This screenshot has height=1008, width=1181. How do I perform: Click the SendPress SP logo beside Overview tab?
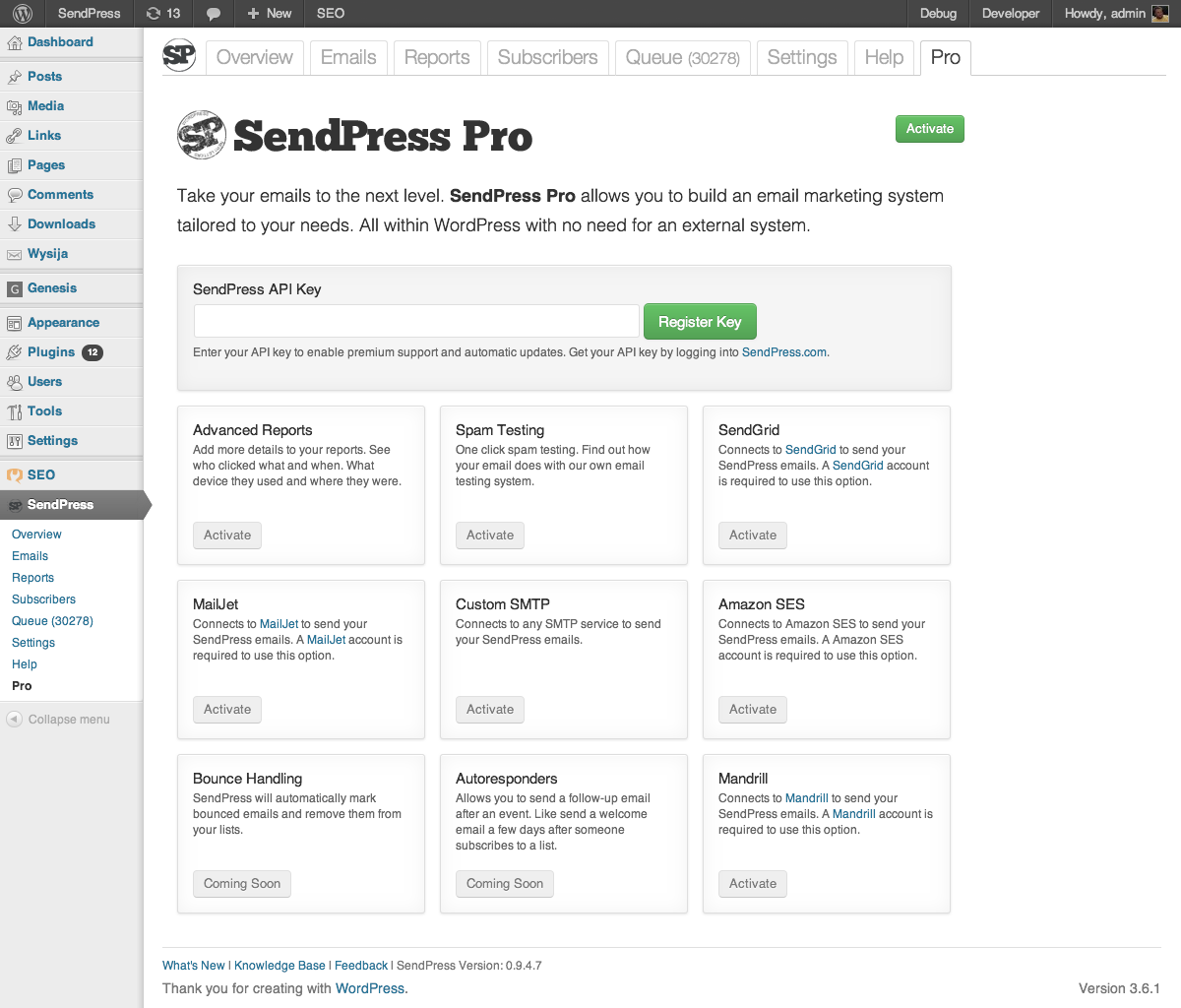click(179, 56)
